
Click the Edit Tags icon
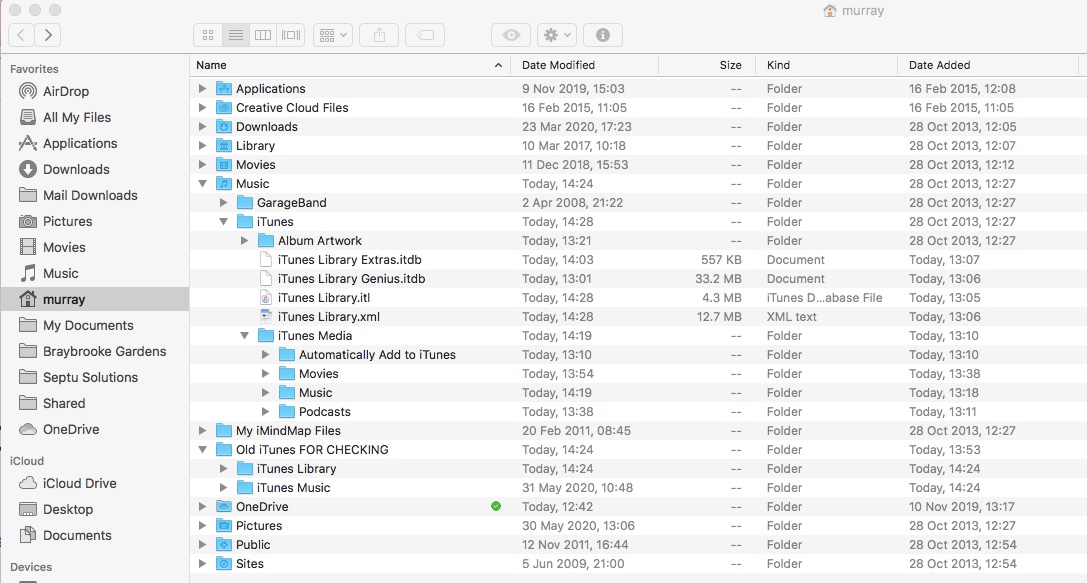click(x=424, y=34)
